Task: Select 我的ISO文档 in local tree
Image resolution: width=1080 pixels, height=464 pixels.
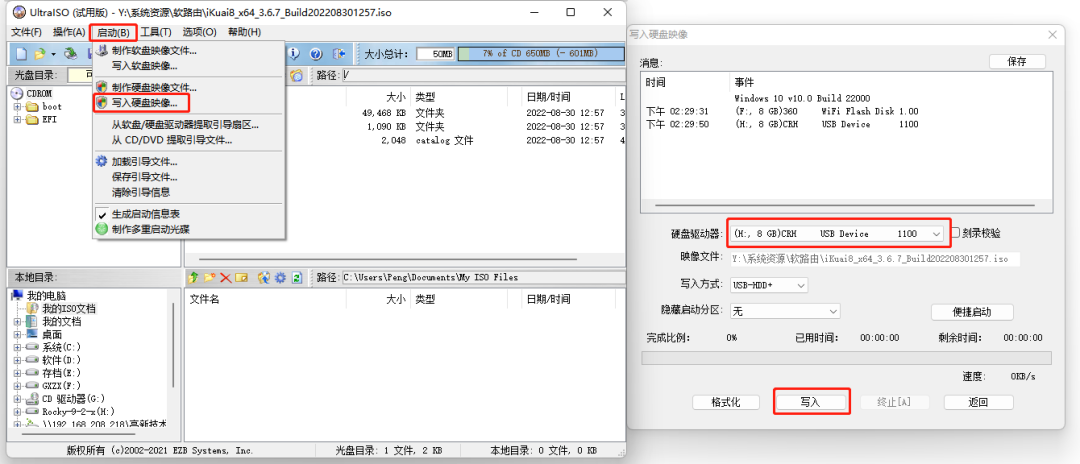Action: (x=69, y=308)
